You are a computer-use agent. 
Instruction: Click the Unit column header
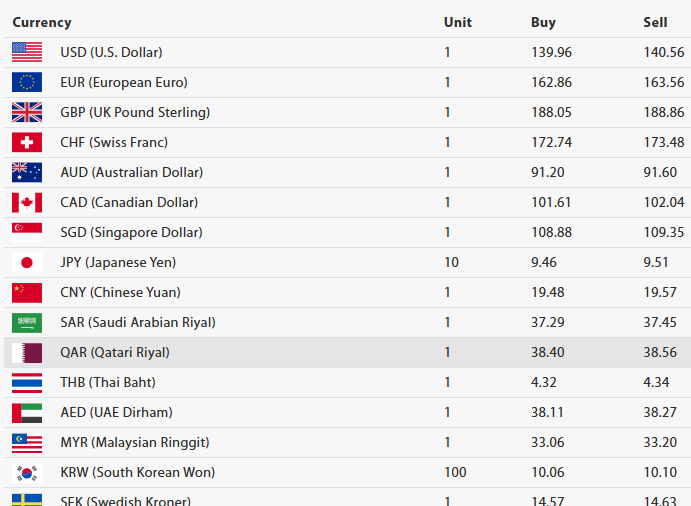coord(457,22)
